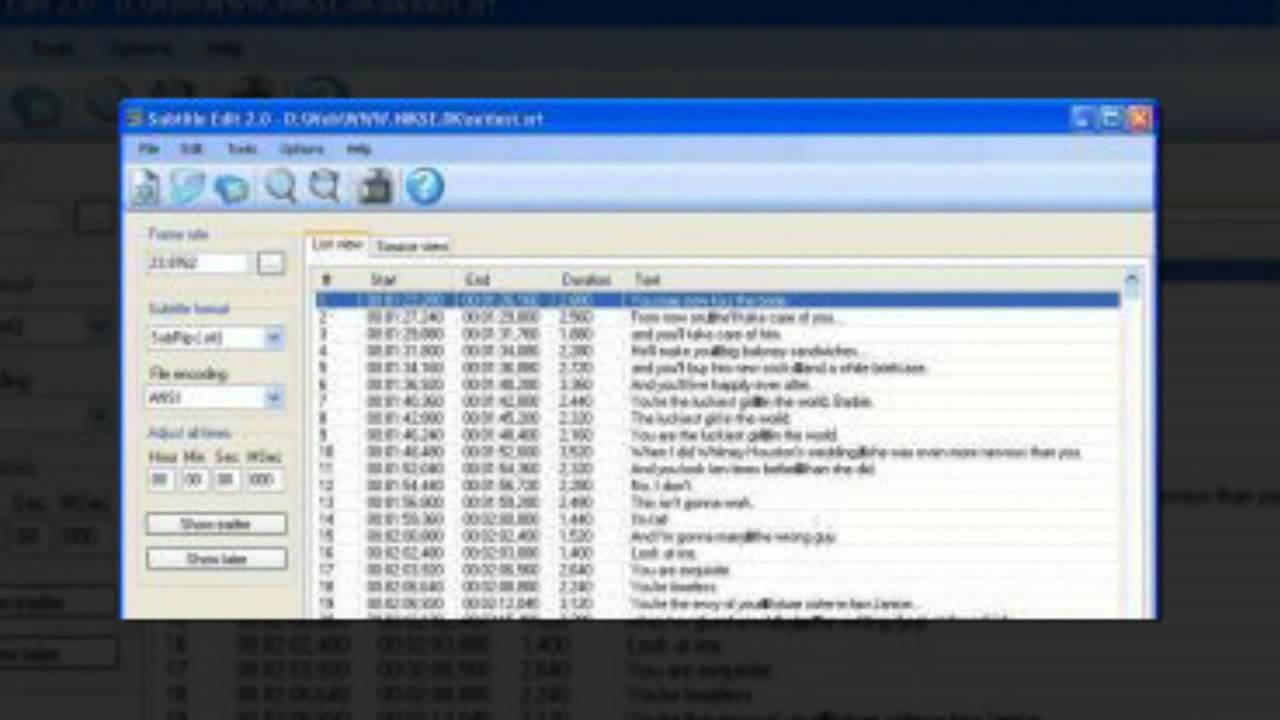Select row 16 'Look at me'
1280x720 pixels.
click(717, 553)
